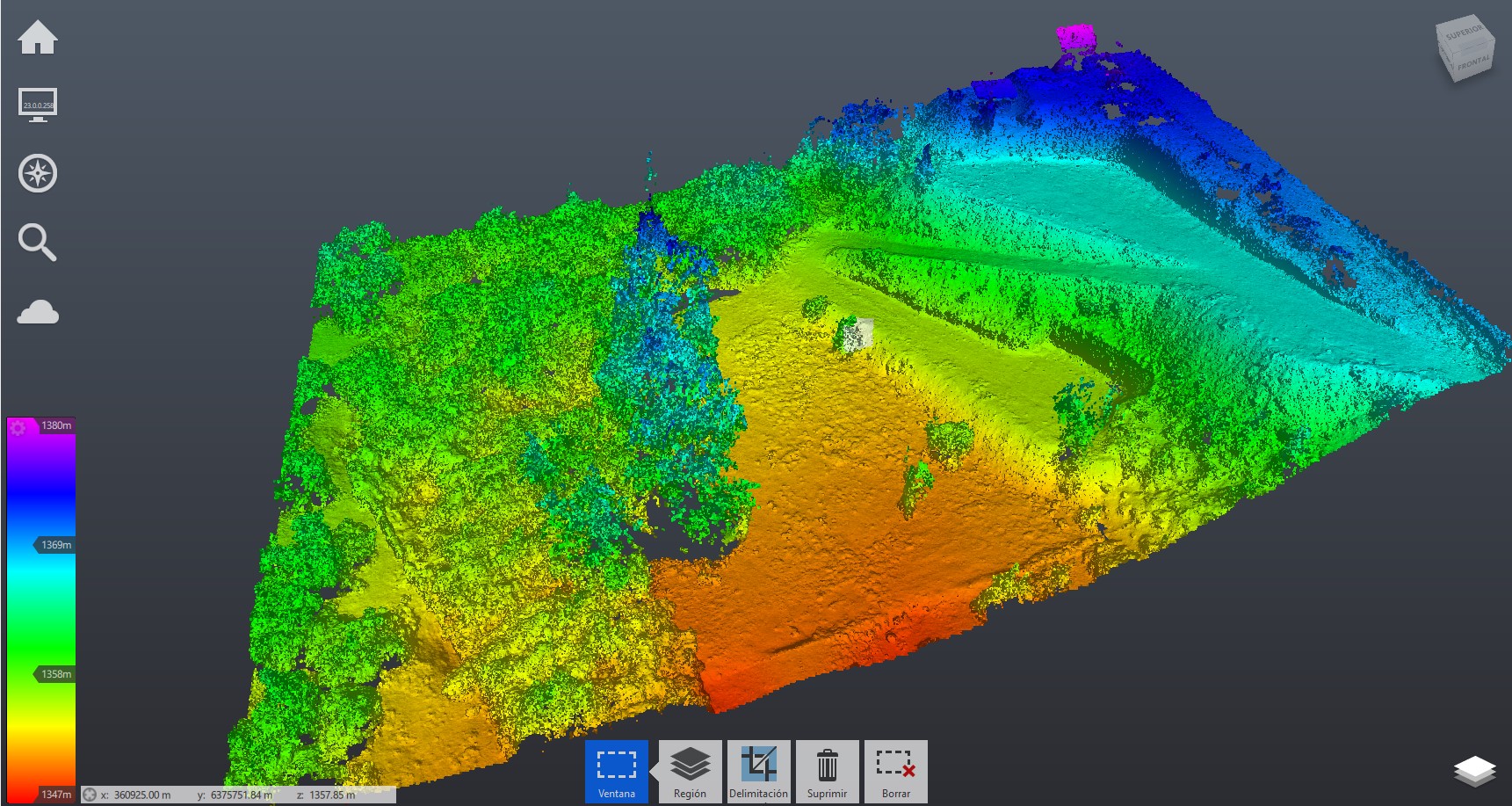This screenshot has width=1512, height=806.
Task: Click Borrar to clear selection
Action: click(x=895, y=771)
